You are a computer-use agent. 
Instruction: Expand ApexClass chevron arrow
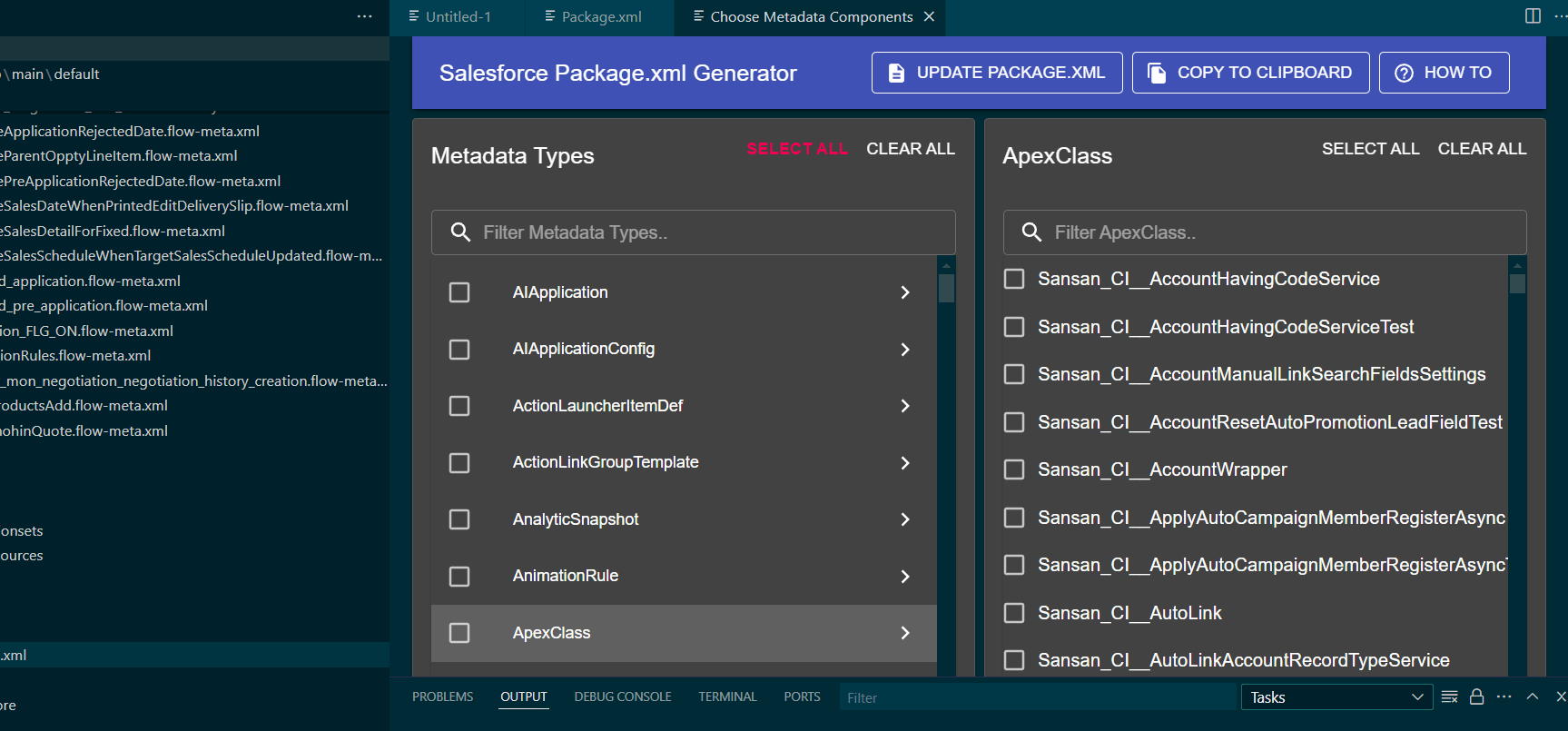pos(905,633)
